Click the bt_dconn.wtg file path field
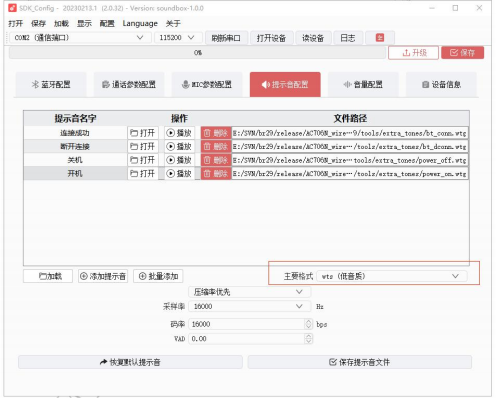 click(x=350, y=146)
